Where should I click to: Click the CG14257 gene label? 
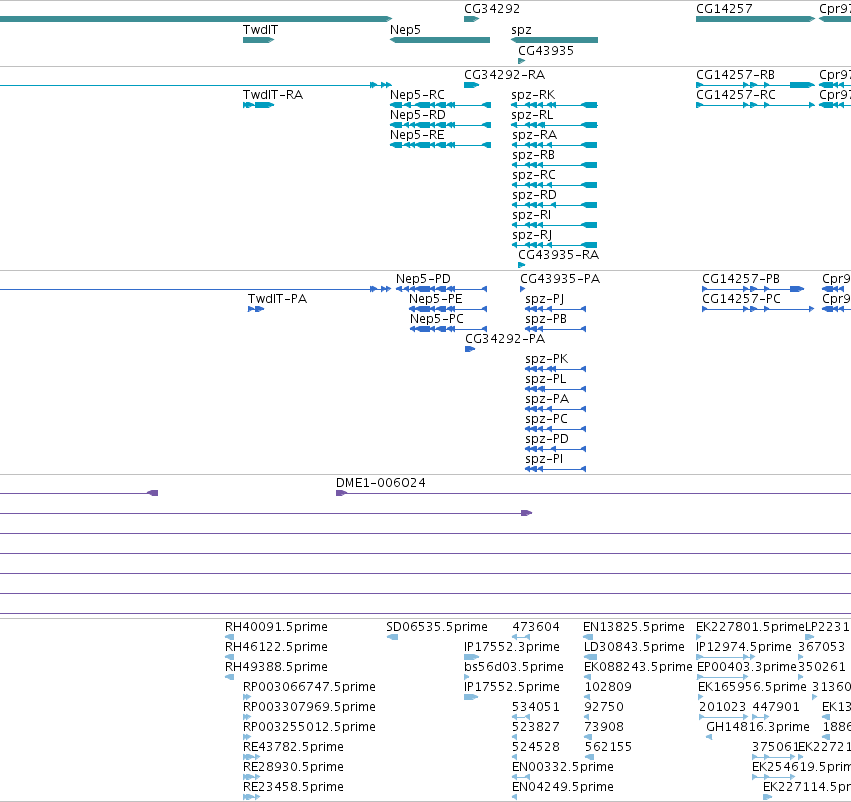coord(724,9)
